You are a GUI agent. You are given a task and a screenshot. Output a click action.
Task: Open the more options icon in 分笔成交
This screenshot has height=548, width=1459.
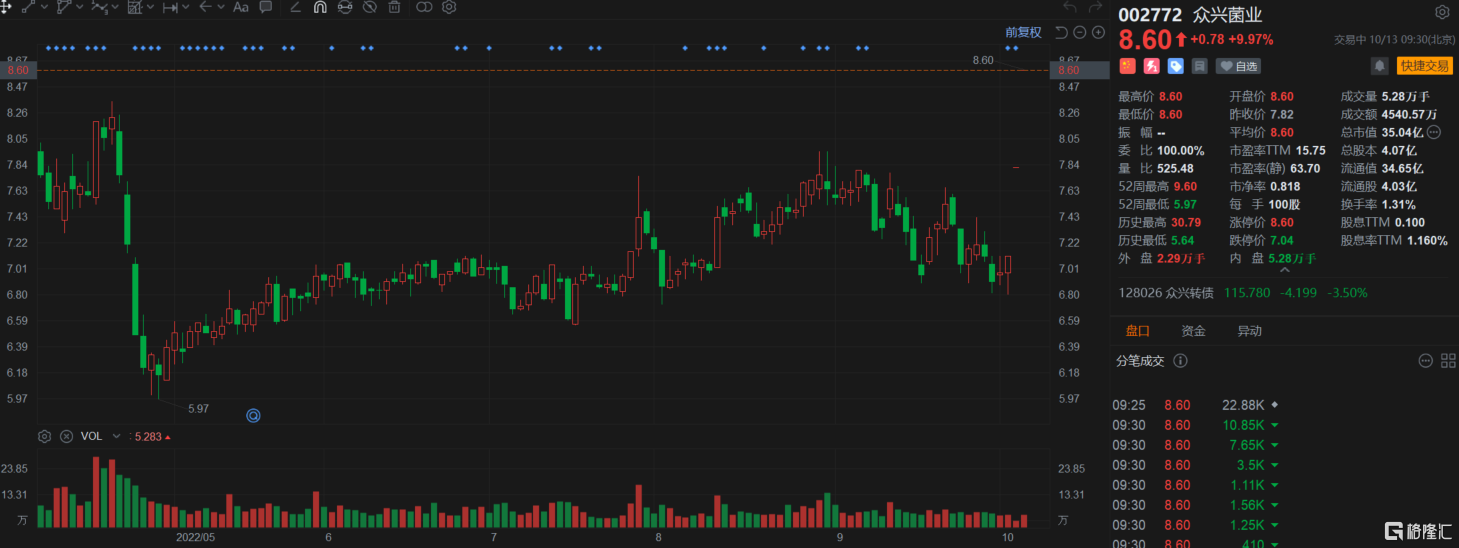(1426, 361)
